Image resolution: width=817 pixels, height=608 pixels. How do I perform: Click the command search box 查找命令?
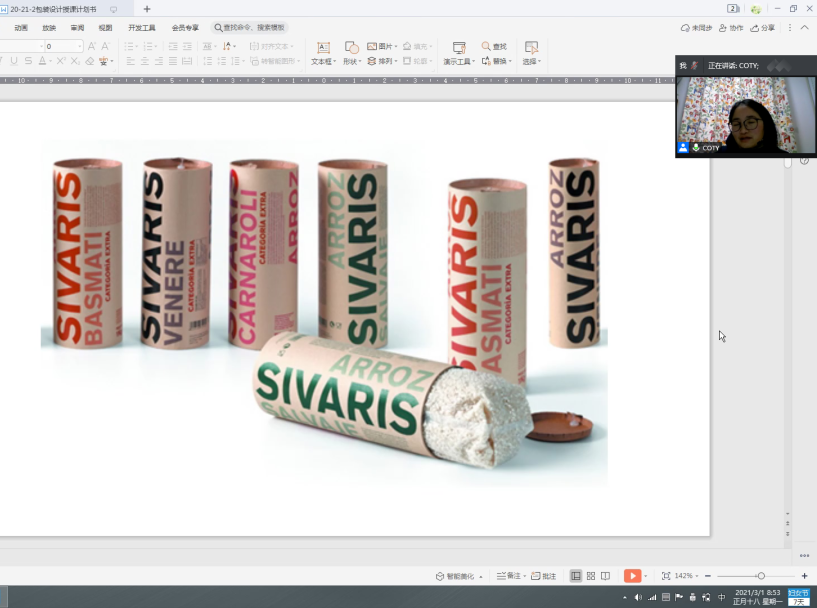point(250,28)
